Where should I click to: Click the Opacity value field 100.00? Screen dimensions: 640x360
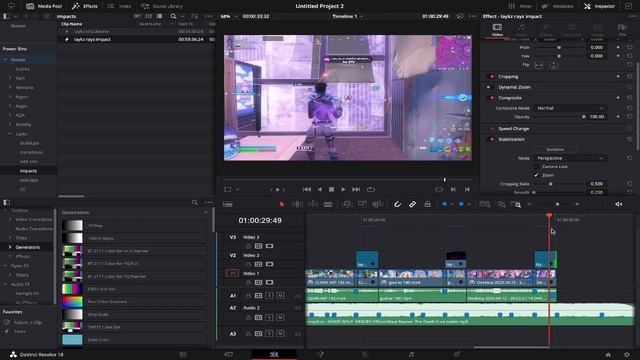point(596,117)
